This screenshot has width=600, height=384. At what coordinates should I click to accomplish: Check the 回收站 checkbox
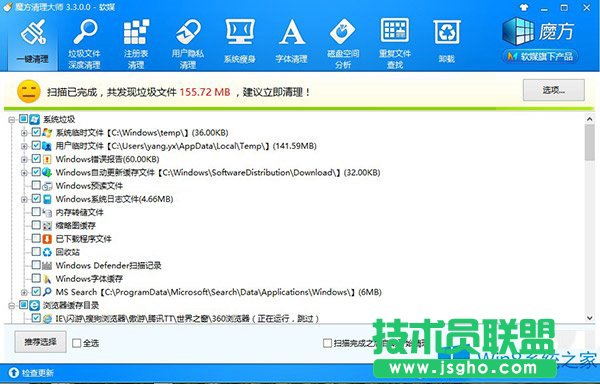coord(36,251)
